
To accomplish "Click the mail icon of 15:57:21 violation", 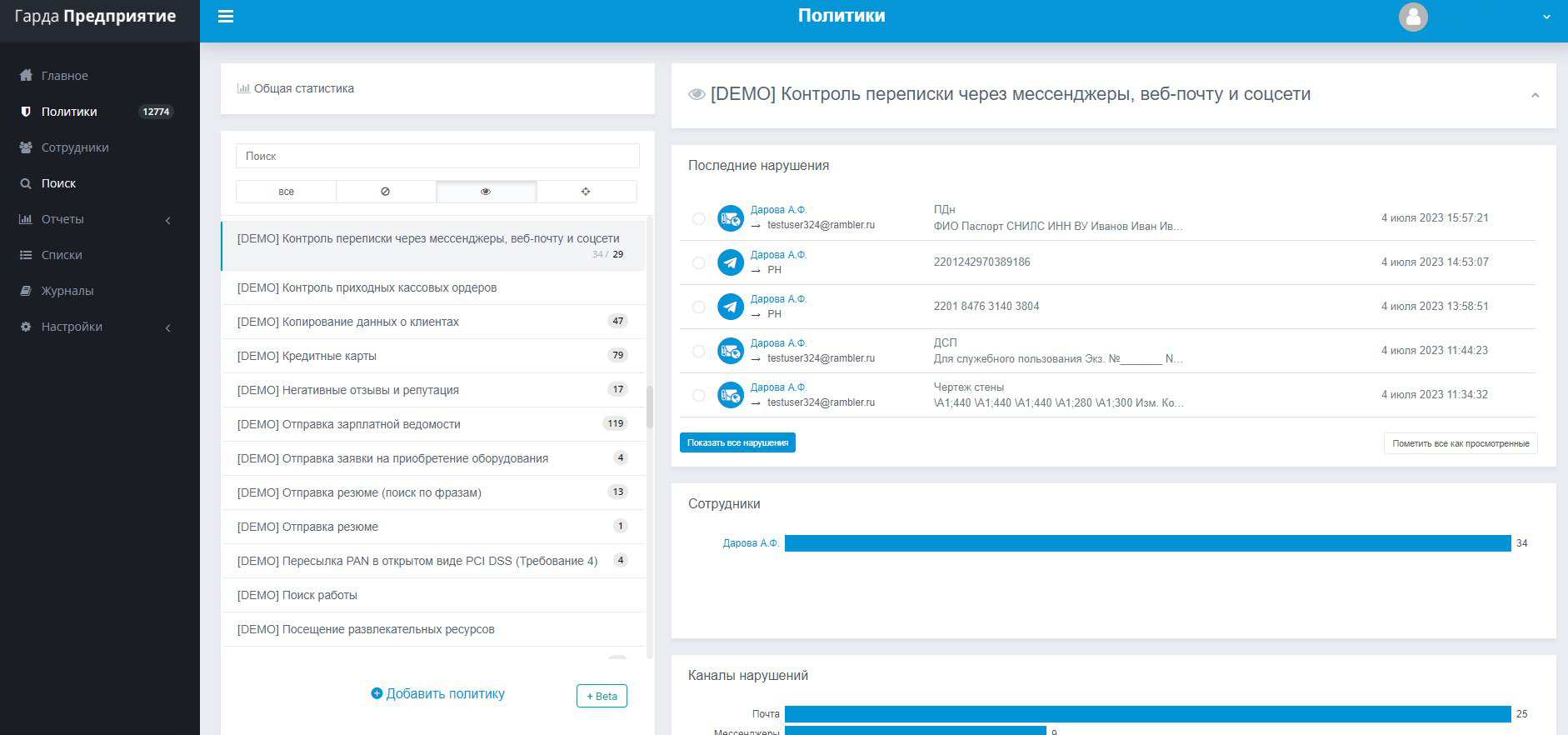I will tap(731, 218).
